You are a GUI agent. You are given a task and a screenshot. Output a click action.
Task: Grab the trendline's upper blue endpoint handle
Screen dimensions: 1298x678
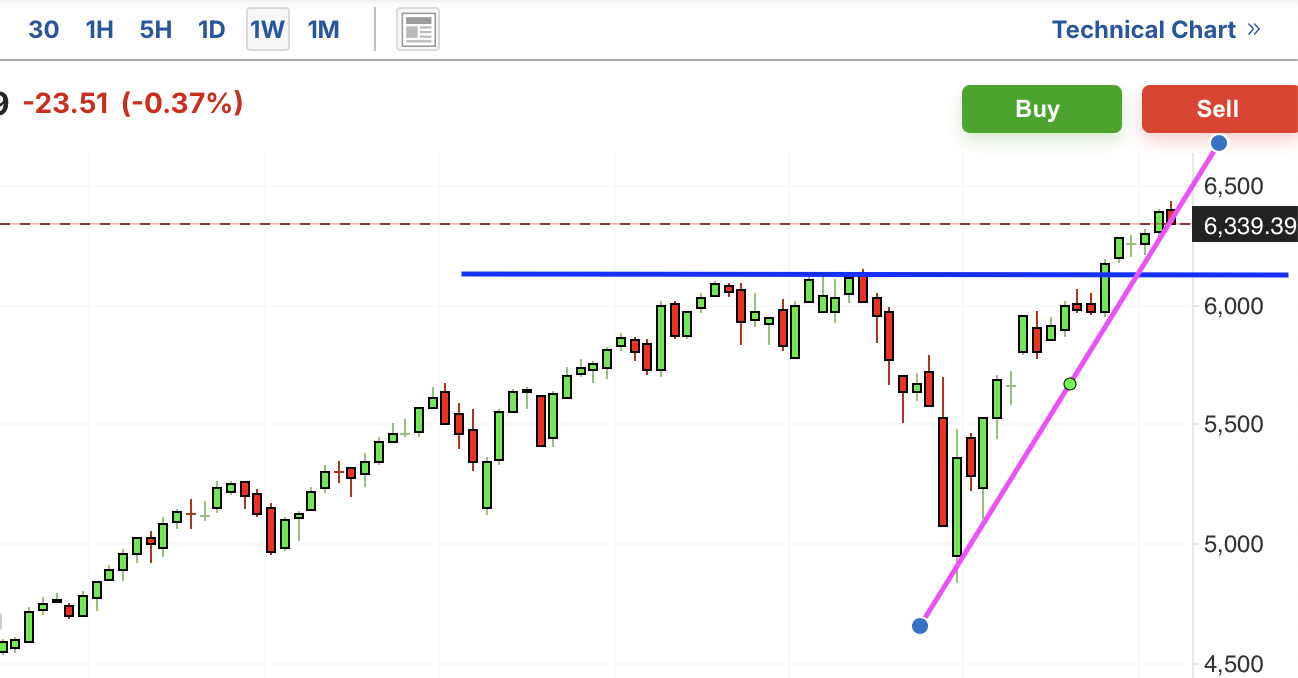pos(1219,143)
